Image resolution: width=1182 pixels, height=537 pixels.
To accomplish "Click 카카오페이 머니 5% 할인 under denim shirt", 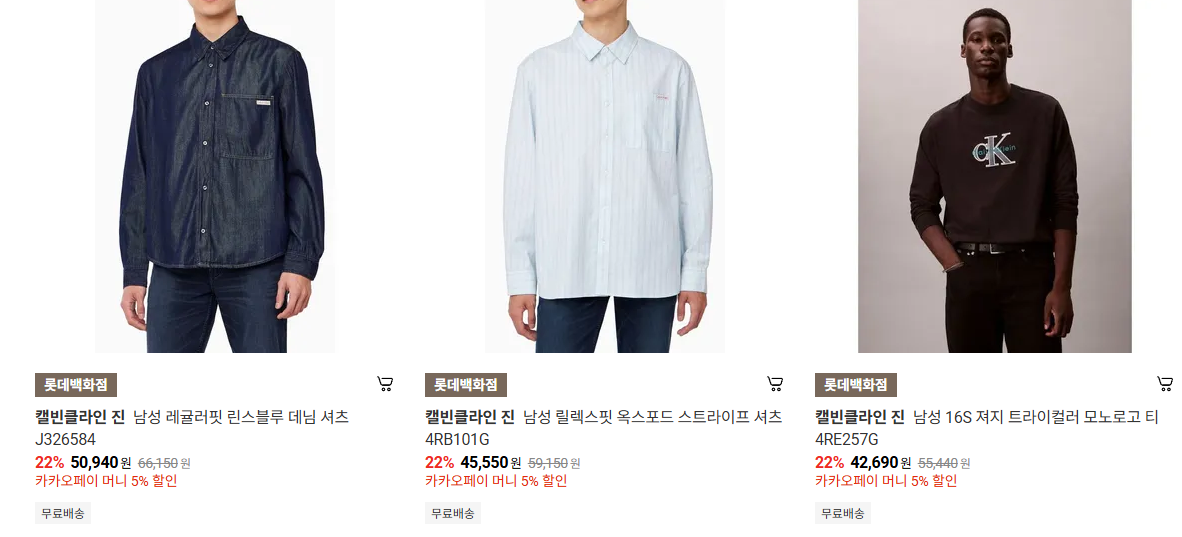I will 106,481.
